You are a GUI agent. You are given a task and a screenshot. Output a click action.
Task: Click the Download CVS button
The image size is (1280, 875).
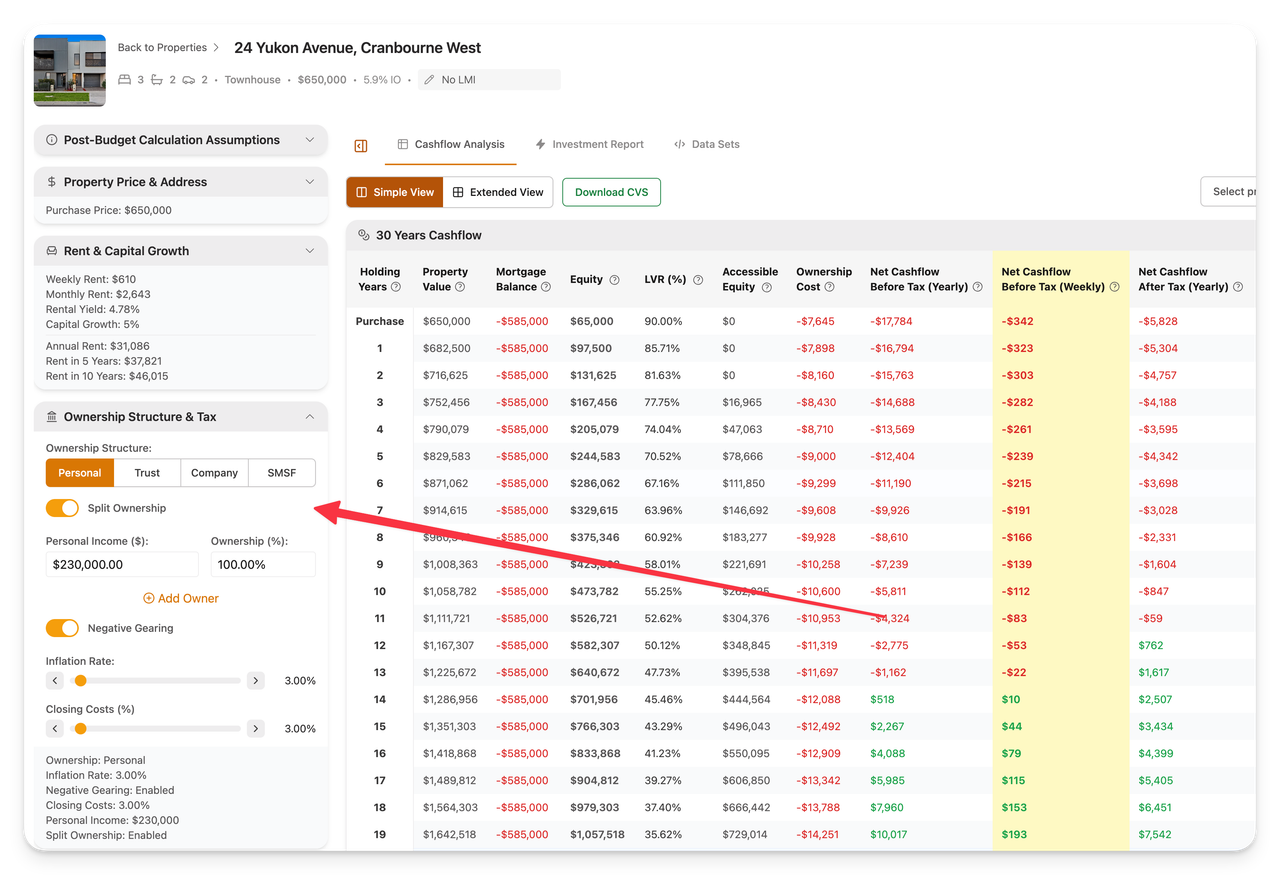pyautogui.click(x=612, y=192)
